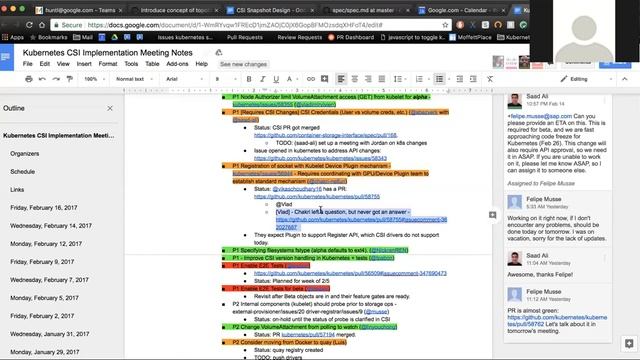Open the Pull Requests bookmark
Screen dimensions: 640x360
pyautogui.click(x=244, y=37)
